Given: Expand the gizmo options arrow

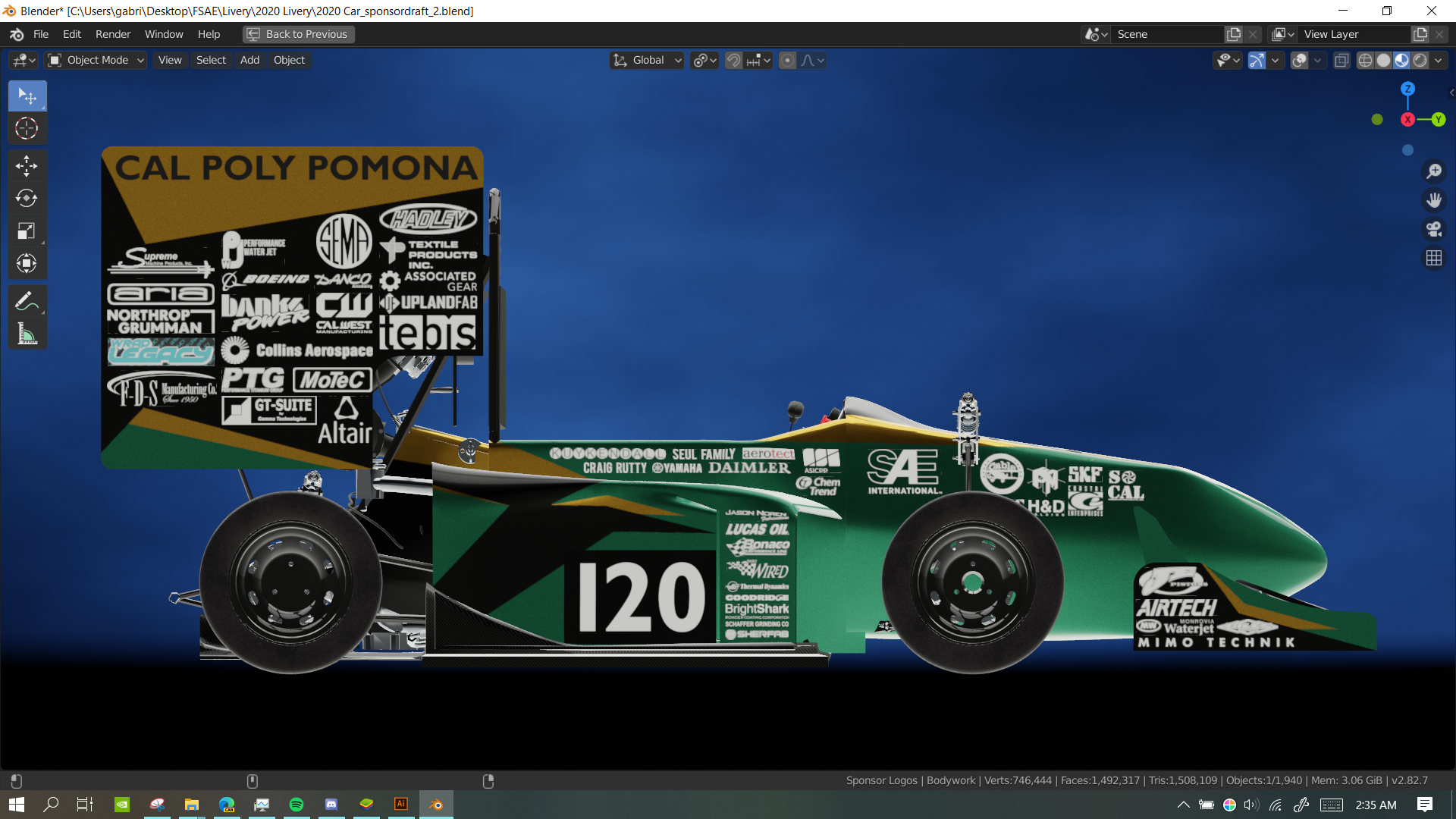Looking at the screenshot, I should 1276,61.
